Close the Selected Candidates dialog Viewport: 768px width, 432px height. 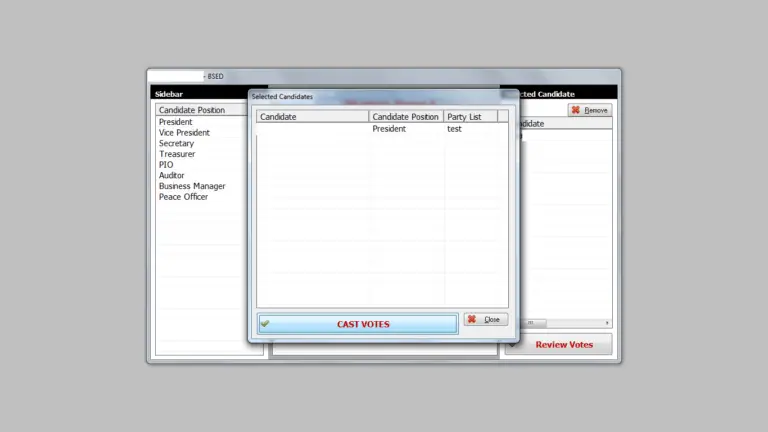point(485,319)
